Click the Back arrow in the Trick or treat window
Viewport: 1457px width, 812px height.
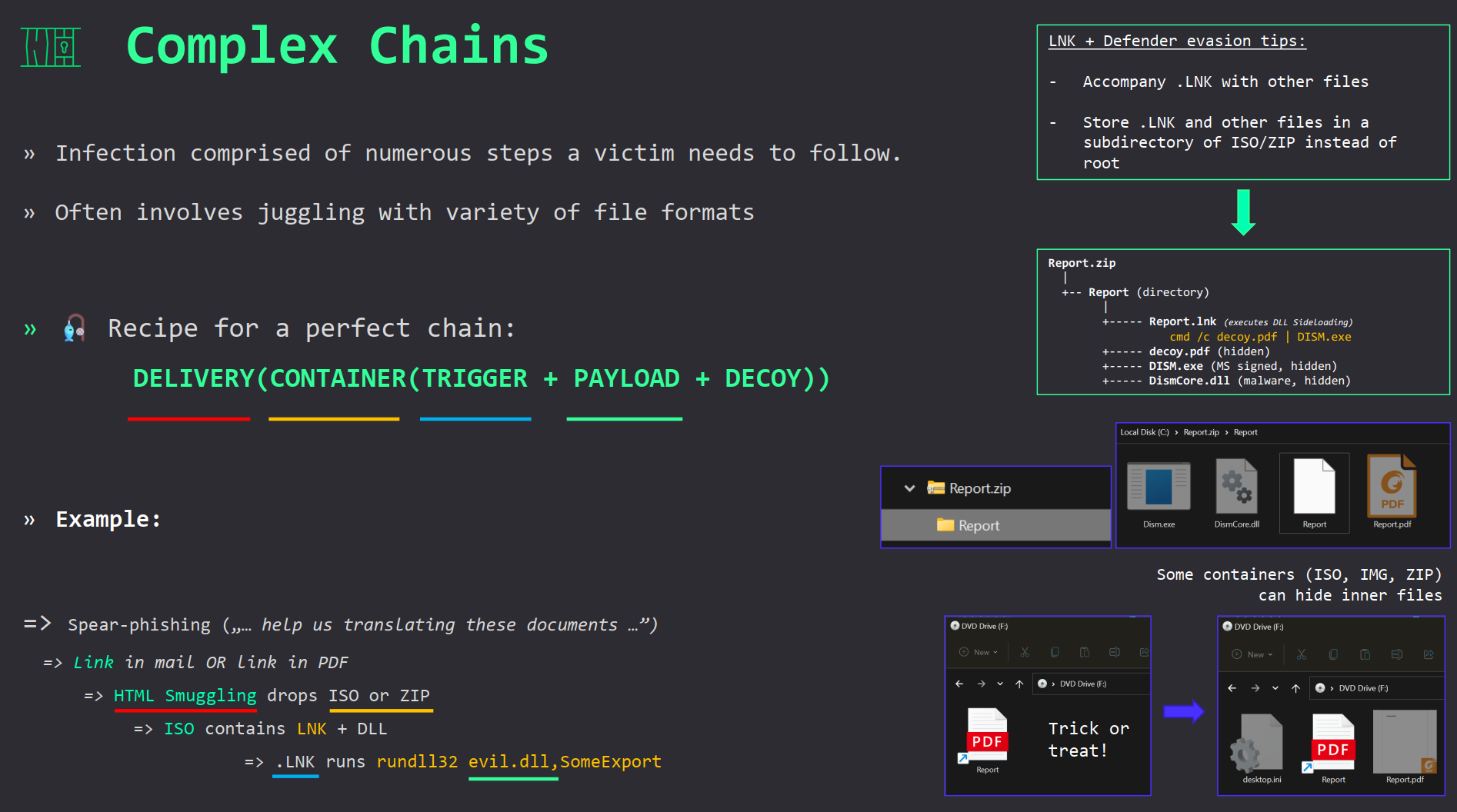(959, 684)
